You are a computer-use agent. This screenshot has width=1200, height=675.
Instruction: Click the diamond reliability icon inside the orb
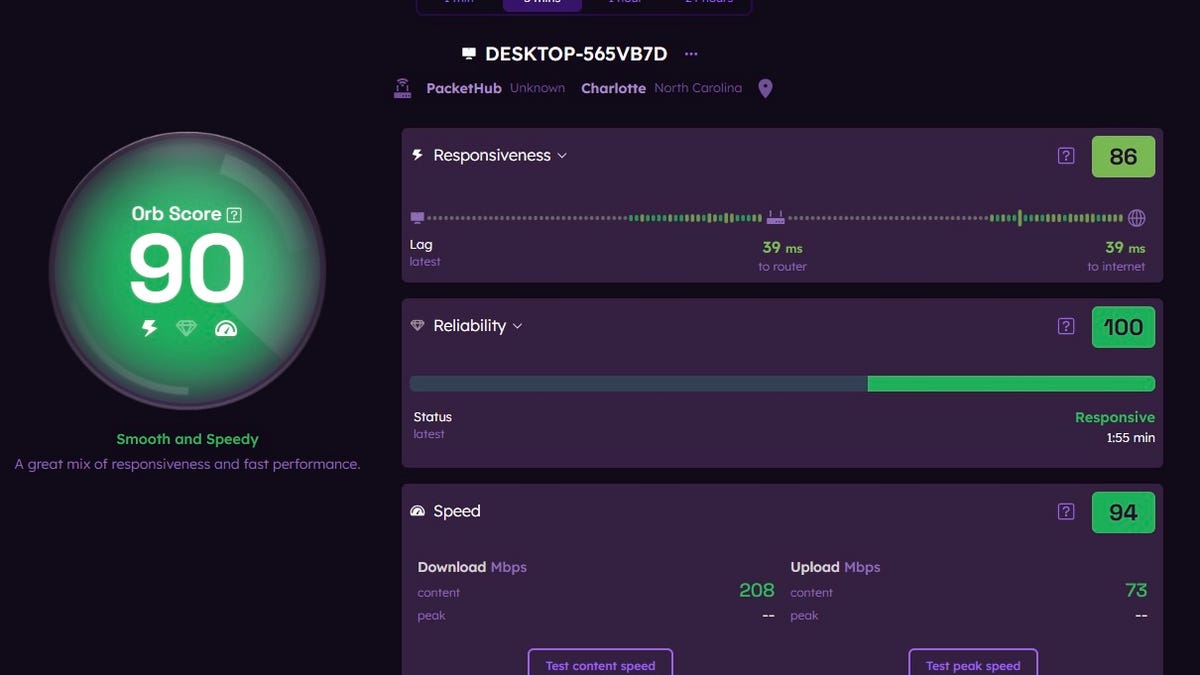tap(186, 327)
